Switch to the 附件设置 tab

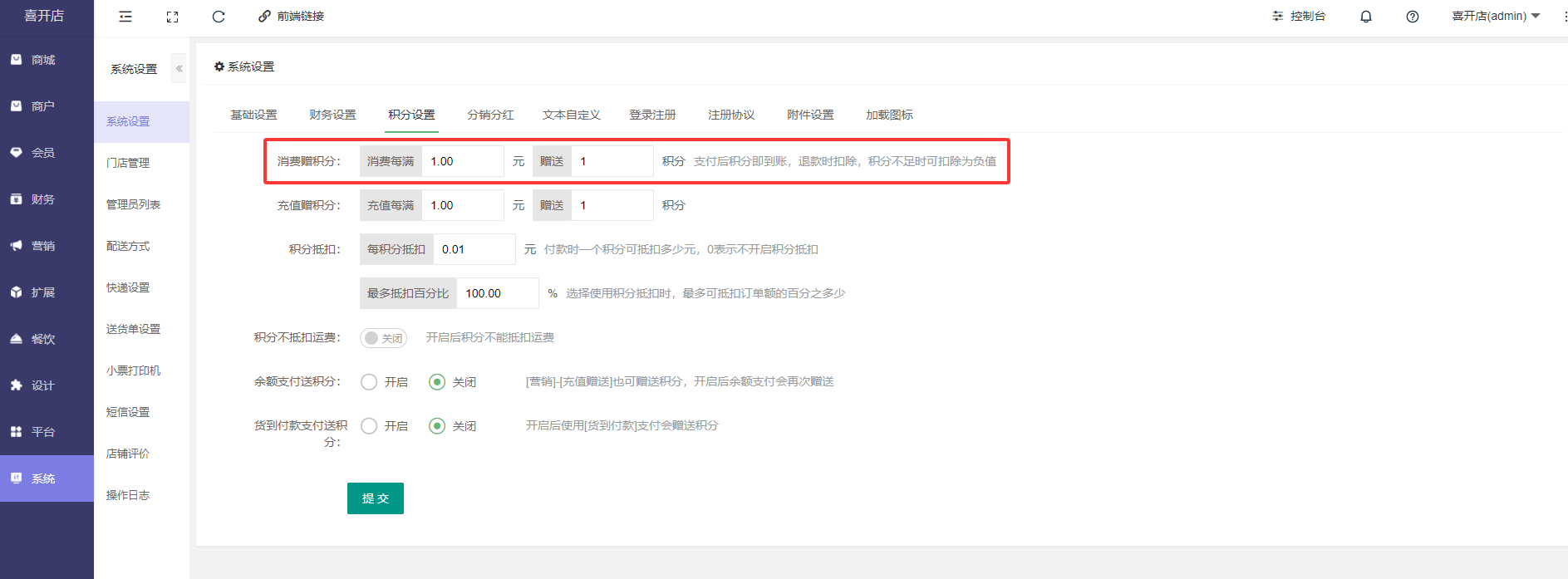(x=810, y=115)
